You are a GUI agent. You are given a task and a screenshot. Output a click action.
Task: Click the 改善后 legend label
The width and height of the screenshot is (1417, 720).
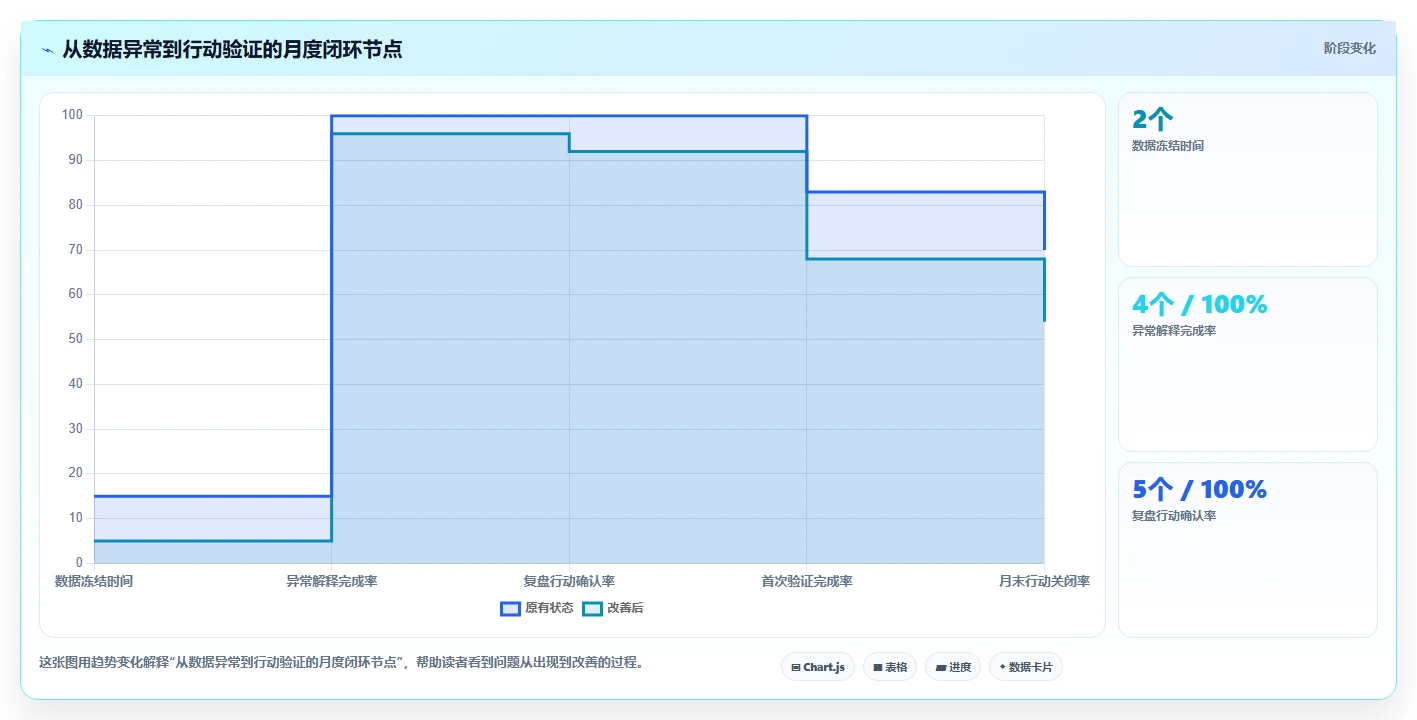pyautogui.click(x=625, y=608)
